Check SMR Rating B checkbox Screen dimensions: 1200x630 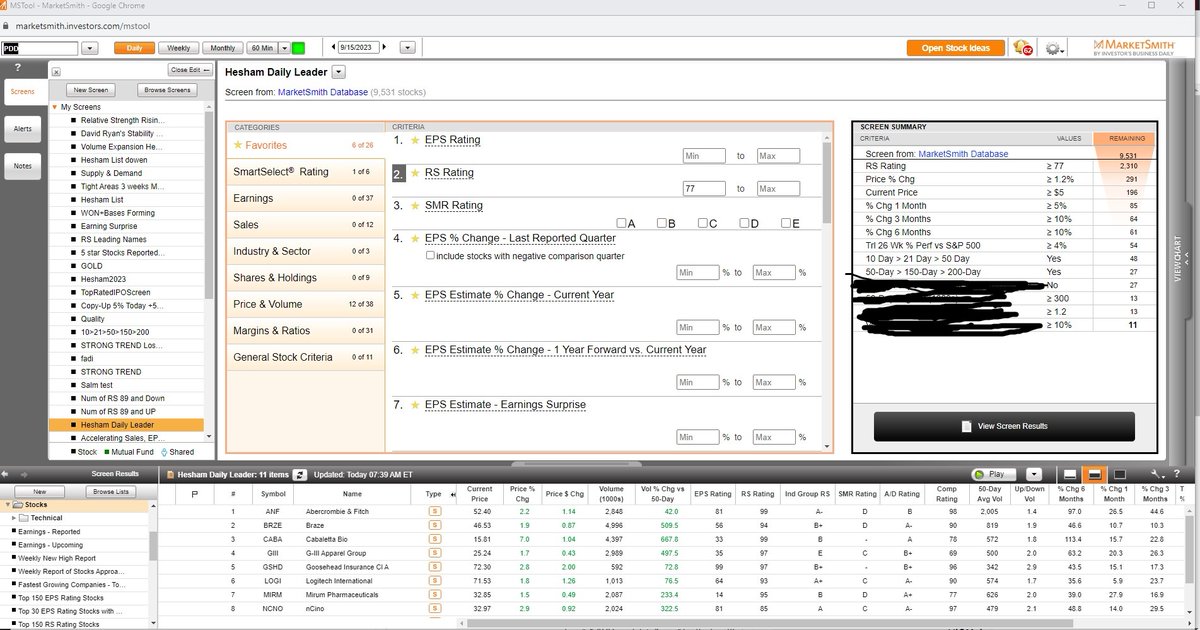tap(662, 223)
